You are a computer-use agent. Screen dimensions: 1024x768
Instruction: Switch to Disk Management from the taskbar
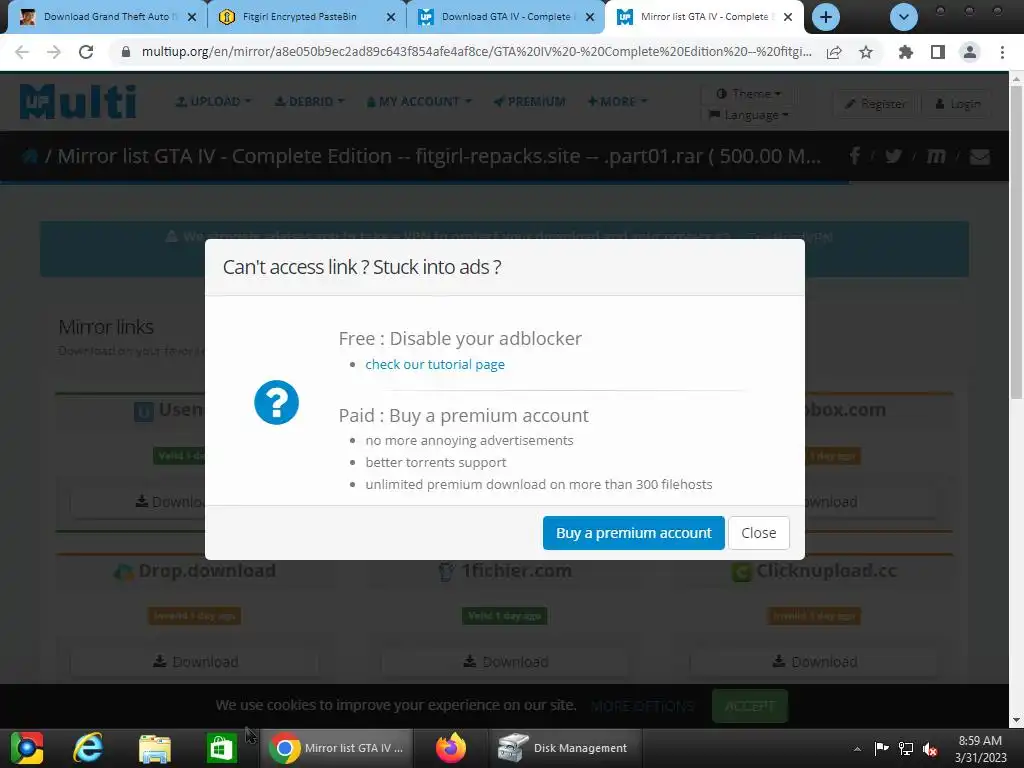click(564, 748)
